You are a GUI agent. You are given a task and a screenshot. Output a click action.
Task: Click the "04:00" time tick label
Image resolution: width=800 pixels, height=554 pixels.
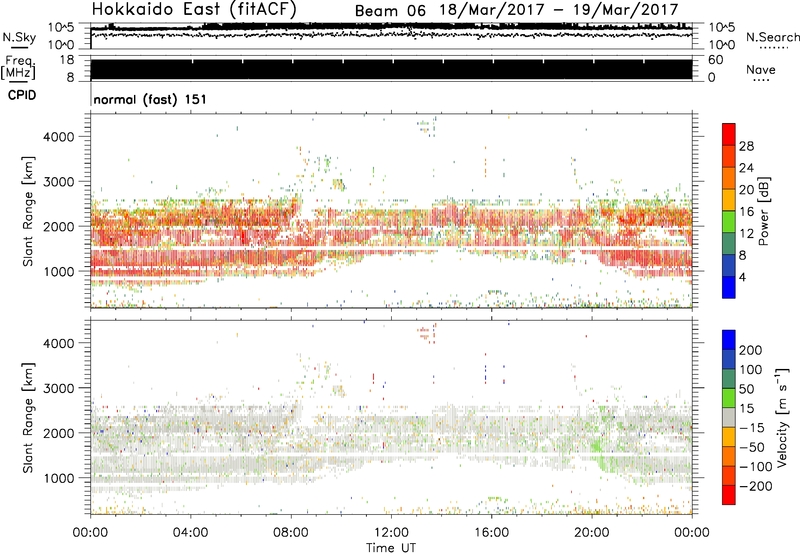click(x=190, y=533)
